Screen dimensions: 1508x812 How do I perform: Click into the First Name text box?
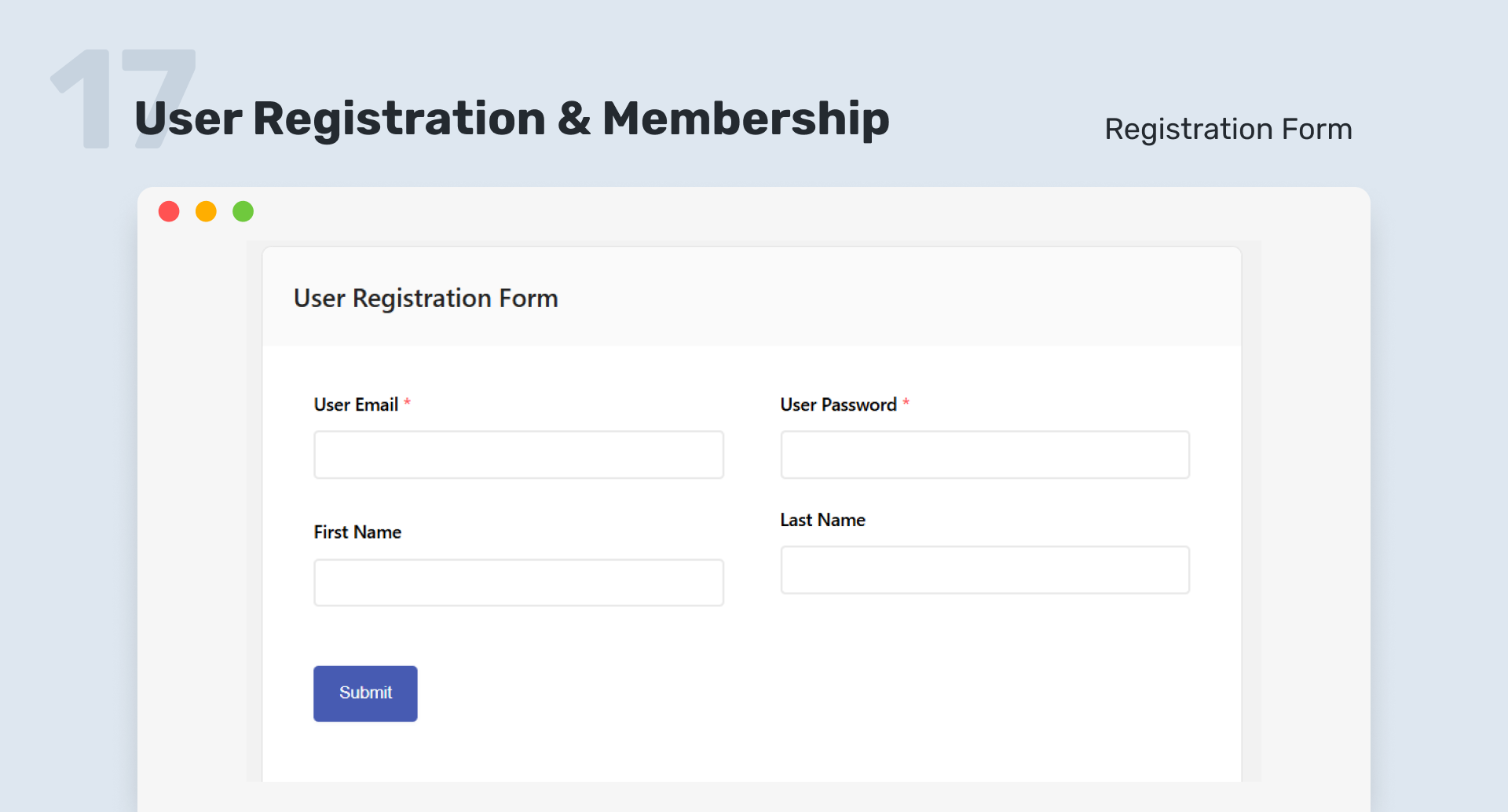click(518, 583)
